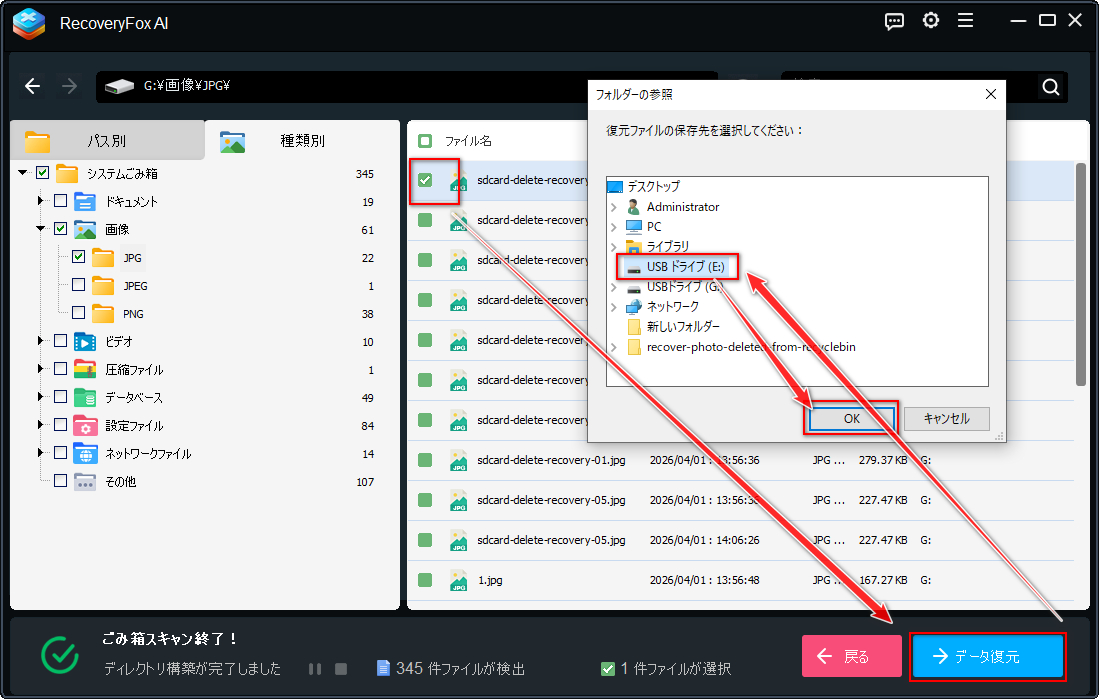The height and width of the screenshot is (699, 1099).
Task: Open settings via the gear icon
Action: 931,21
